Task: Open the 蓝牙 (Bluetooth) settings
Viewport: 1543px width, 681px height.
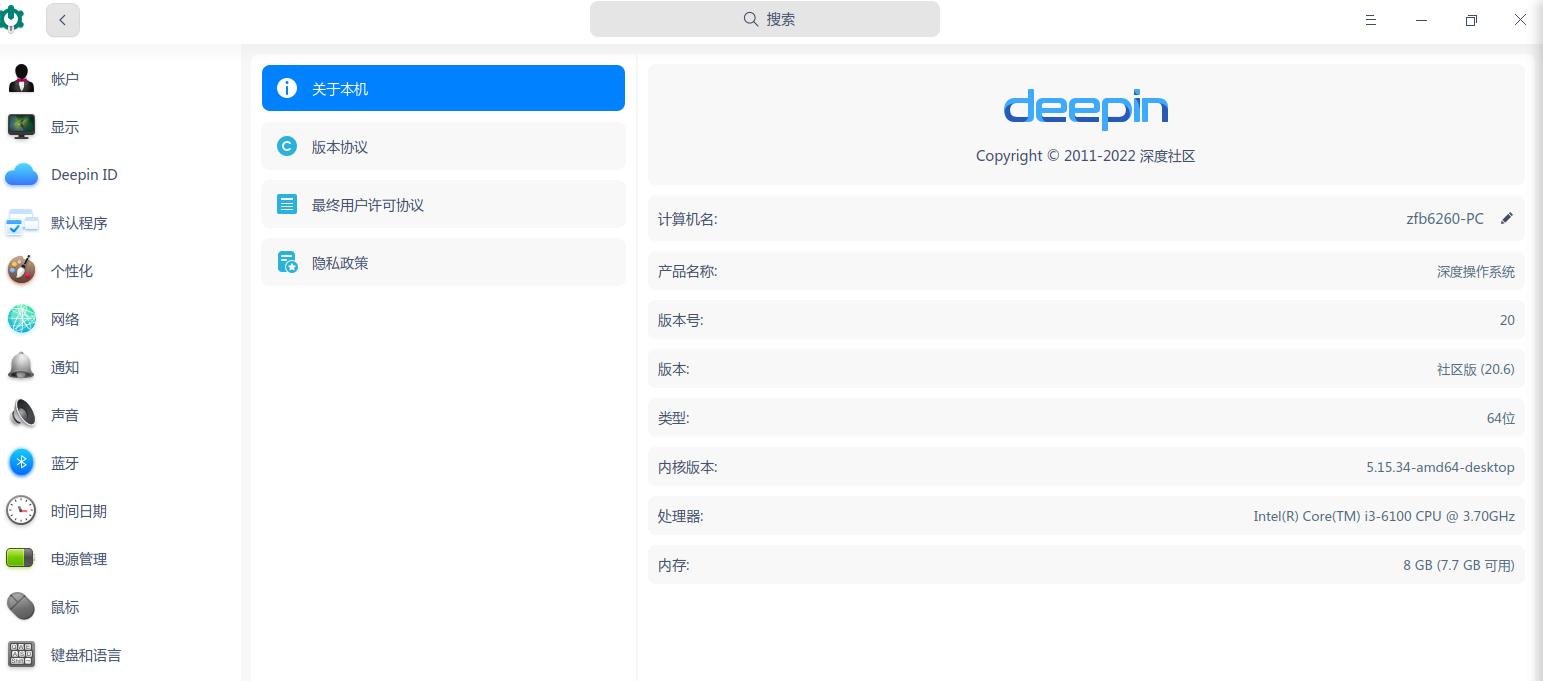Action: coord(65,463)
